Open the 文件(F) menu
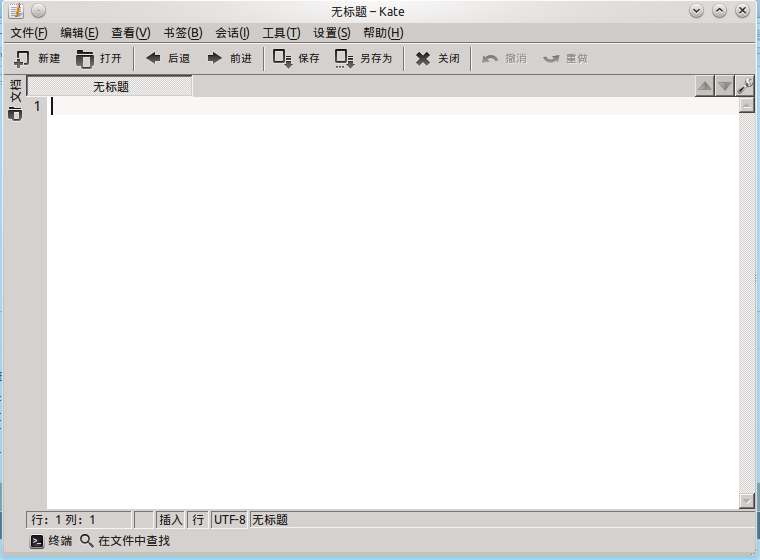The width and height of the screenshot is (760, 560). coord(29,33)
